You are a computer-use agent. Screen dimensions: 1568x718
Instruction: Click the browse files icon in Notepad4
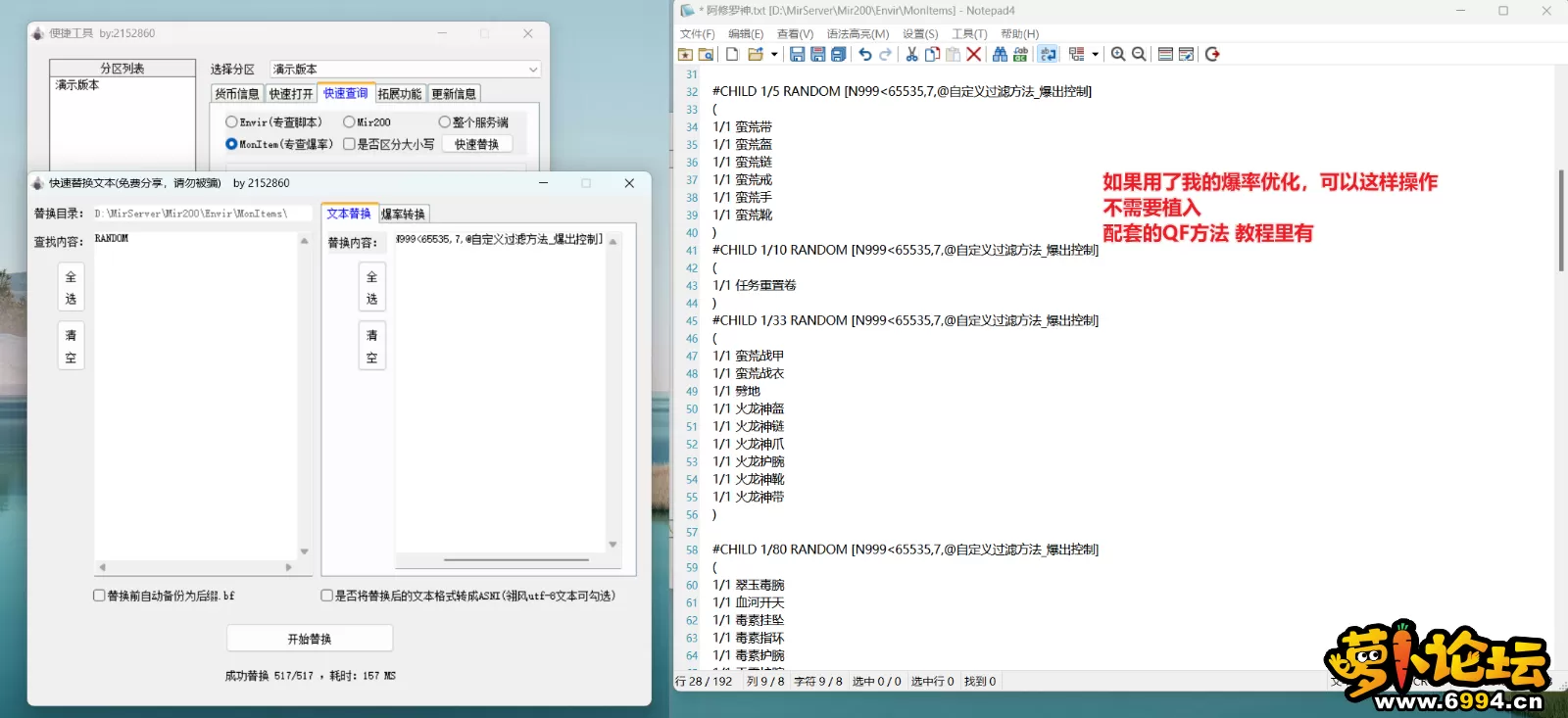click(706, 54)
